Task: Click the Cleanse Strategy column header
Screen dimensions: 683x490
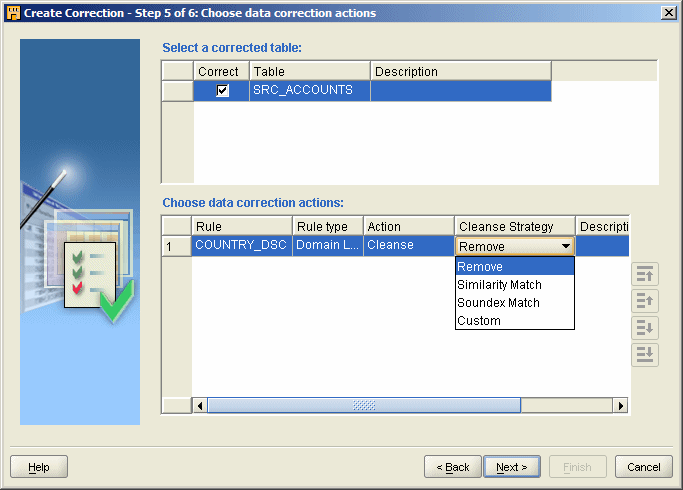Action: click(515, 226)
